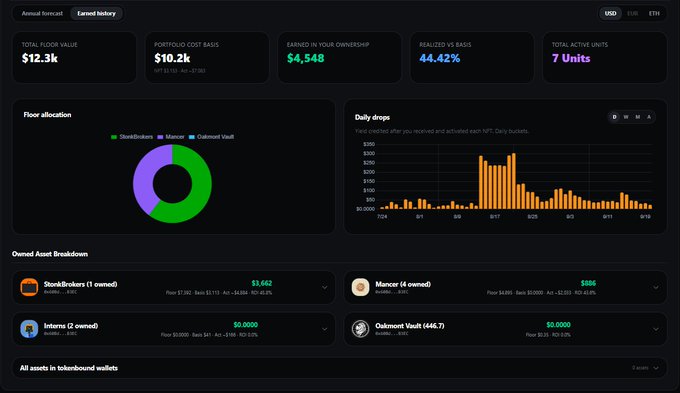
Task: Click the All assets in tokenbound wallets label
Action: 69,368
